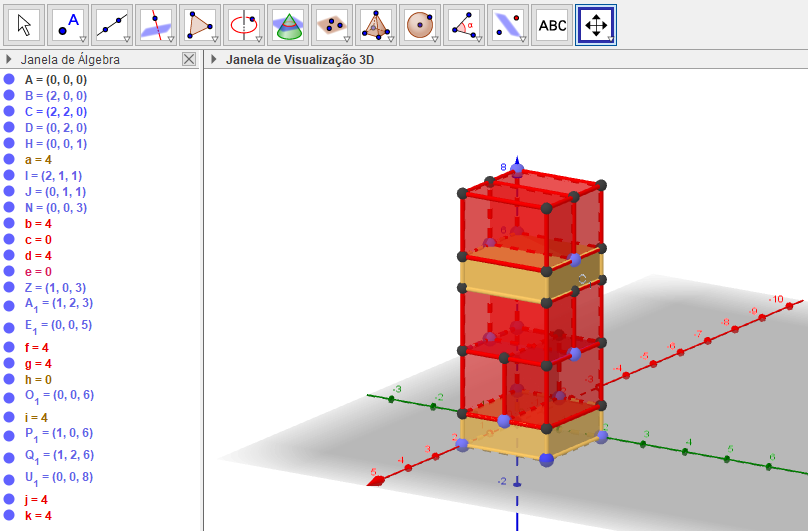
Task: Choose the Intersect two surfaces tool
Action: [x=288, y=25]
